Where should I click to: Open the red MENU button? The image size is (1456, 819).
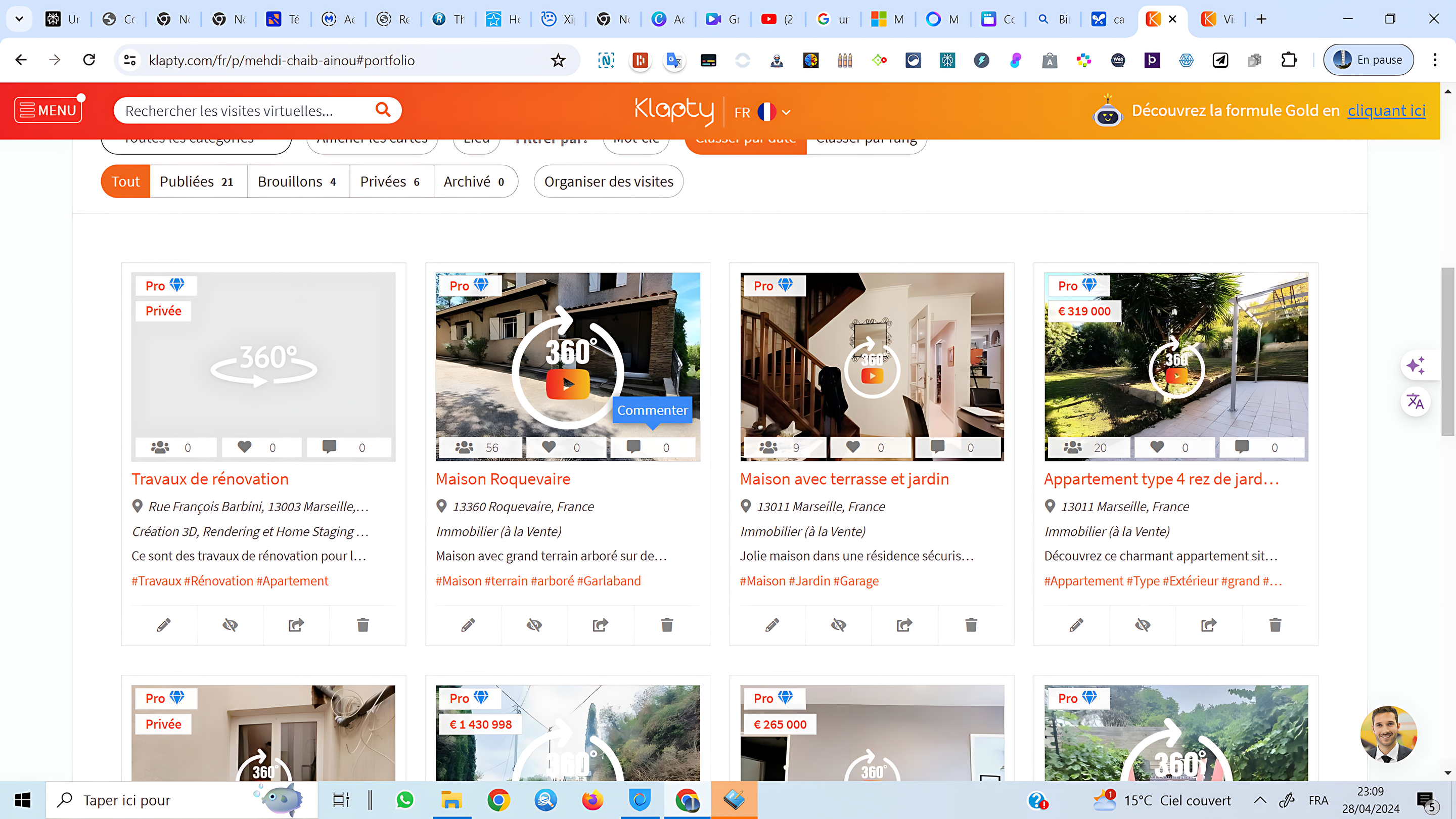tap(48, 110)
